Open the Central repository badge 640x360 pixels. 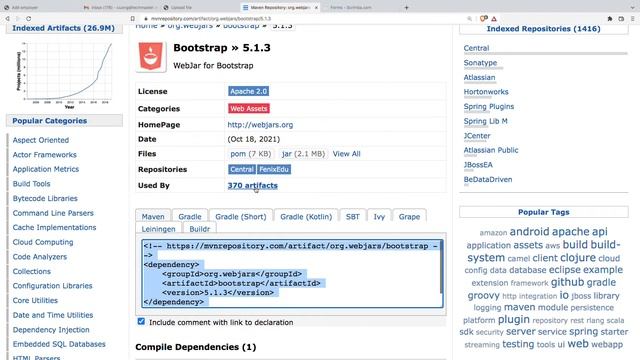(x=242, y=169)
